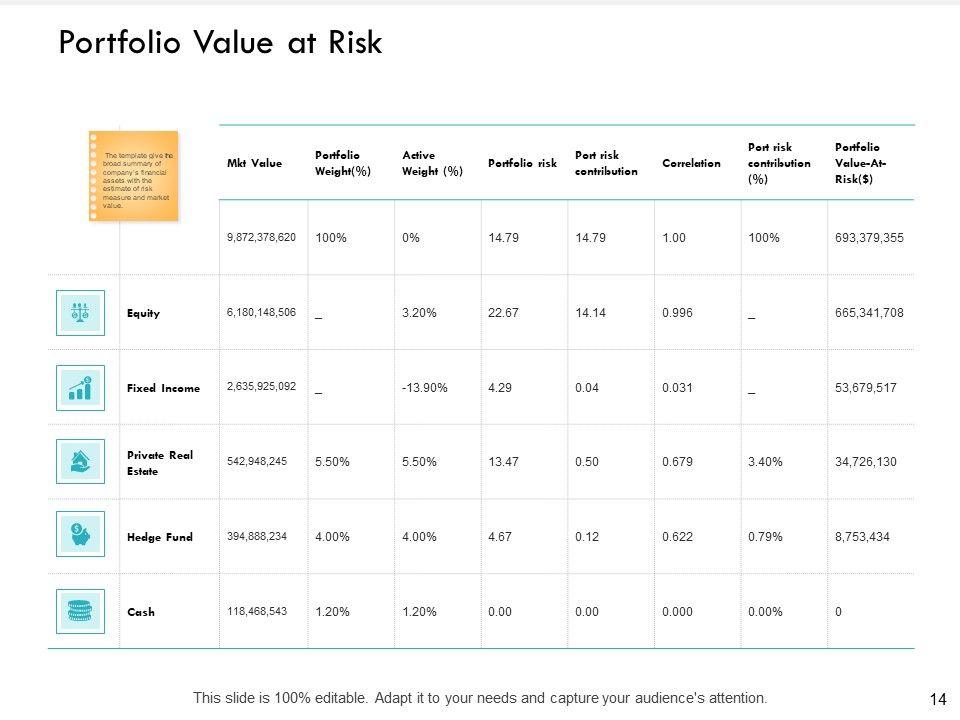Click the Fixed Income bar chart icon
Image resolution: width=960 pixels, height=720 pixels.
pos(81,387)
